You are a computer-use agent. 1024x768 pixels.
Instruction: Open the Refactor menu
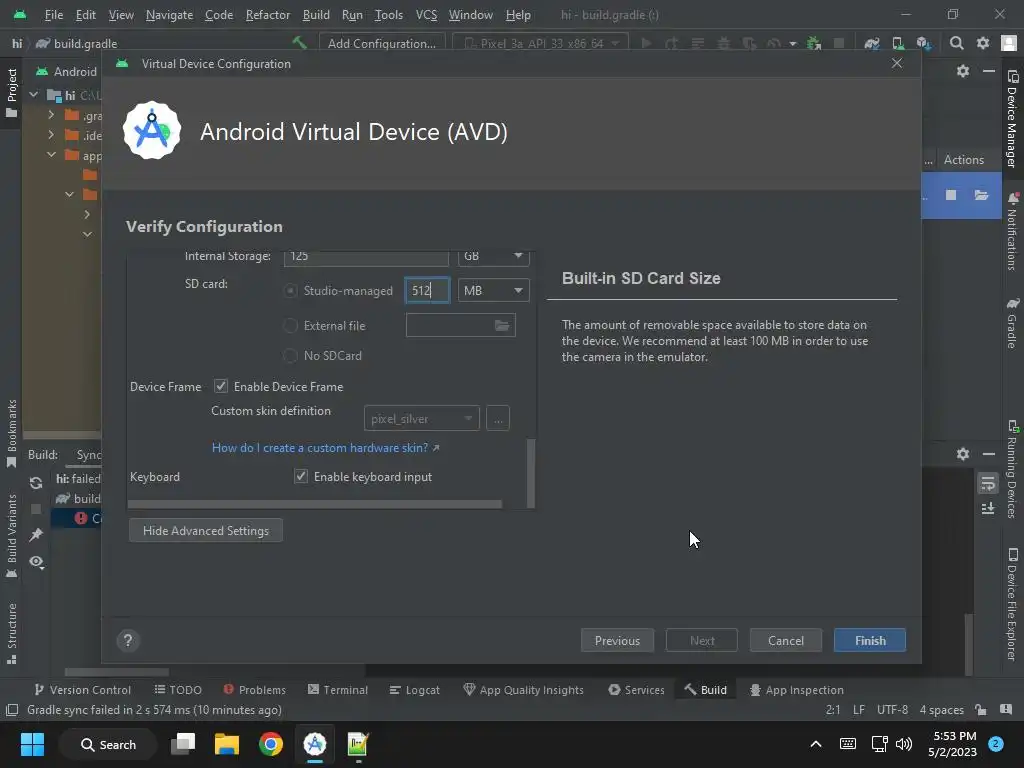pyautogui.click(x=268, y=14)
